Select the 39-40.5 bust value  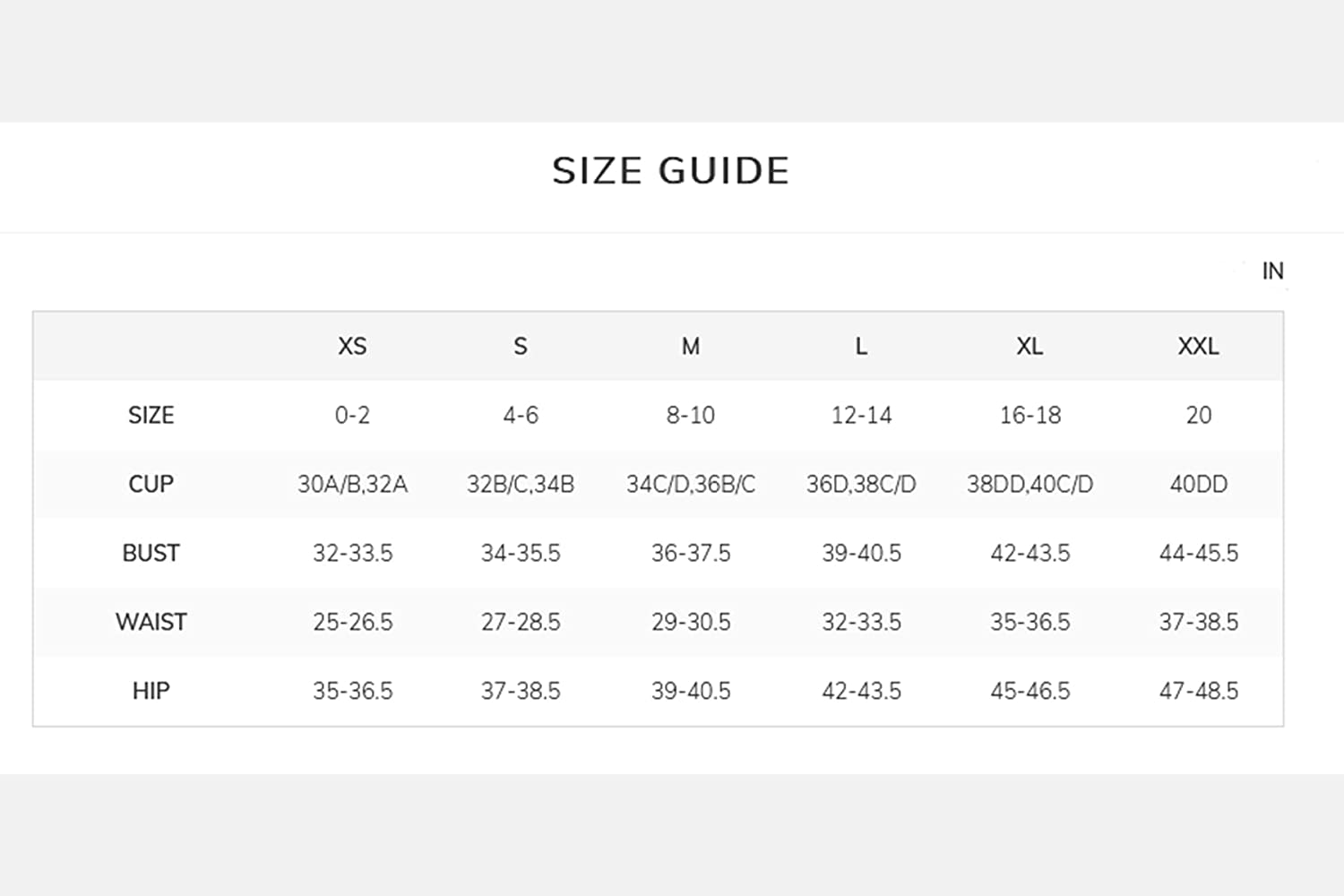pyautogui.click(x=861, y=553)
